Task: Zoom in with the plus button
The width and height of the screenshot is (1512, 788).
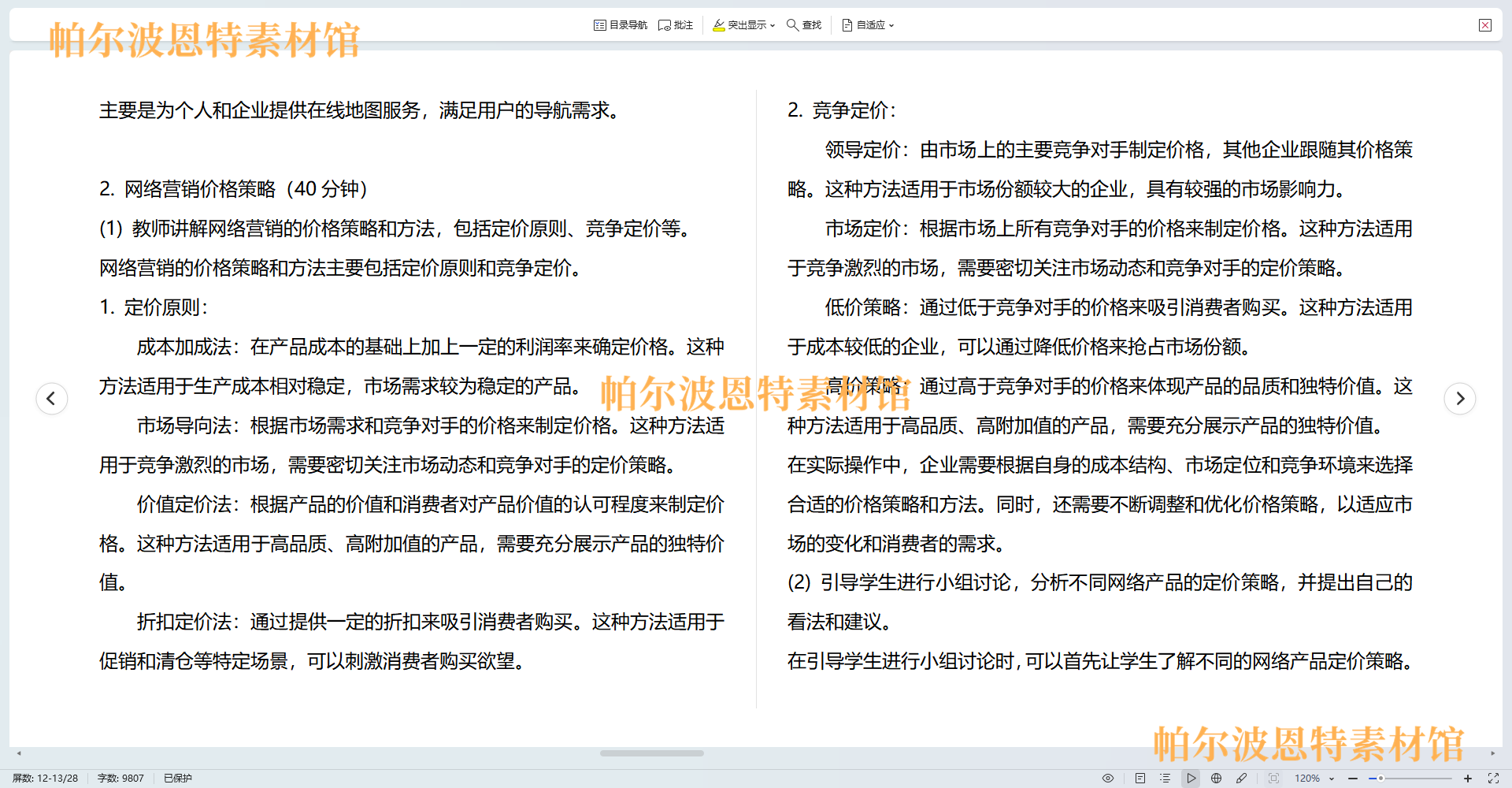Action: [x=1468, y=778]
